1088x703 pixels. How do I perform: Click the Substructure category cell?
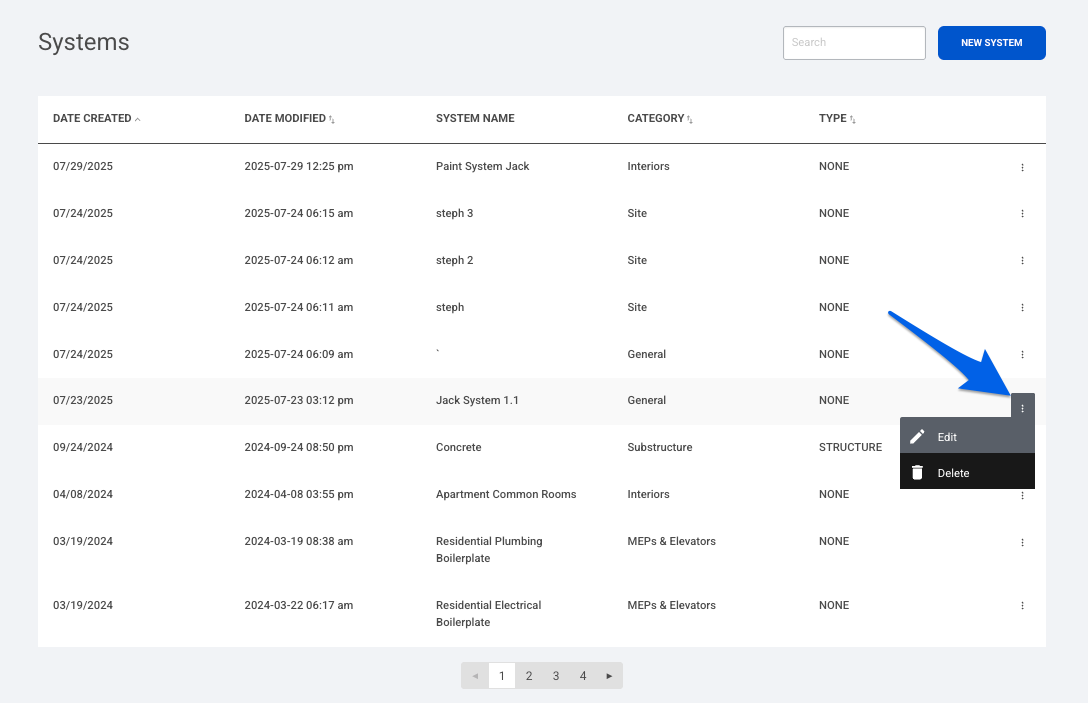(x=660, y=448)
